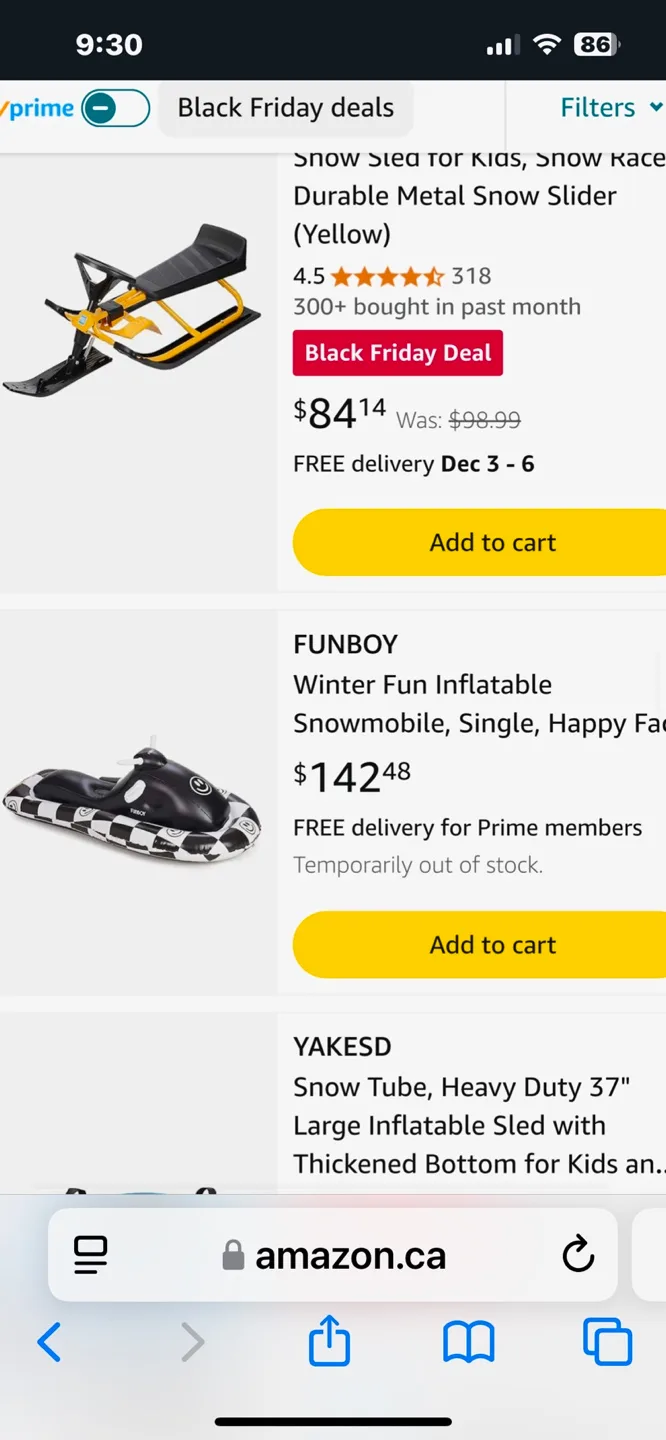The width and height of the screenshot is (666, 1440).
Task: Go back using the back arrow icon
Action: pyautogui.click(x=49, y=1342)
